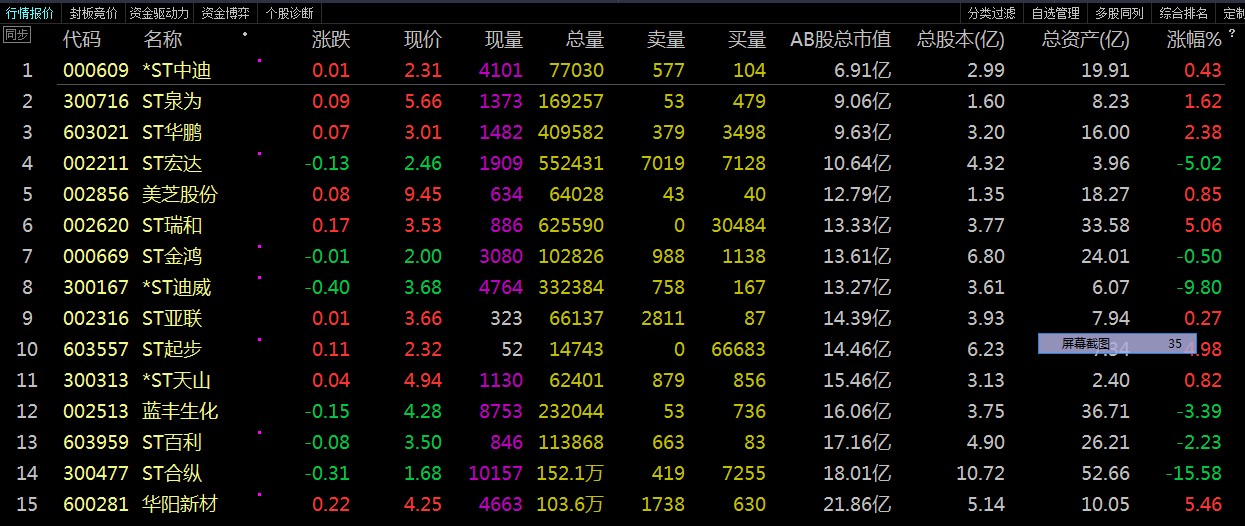
Task: Sort by the 总量 column header
Action: click(585, 40)
